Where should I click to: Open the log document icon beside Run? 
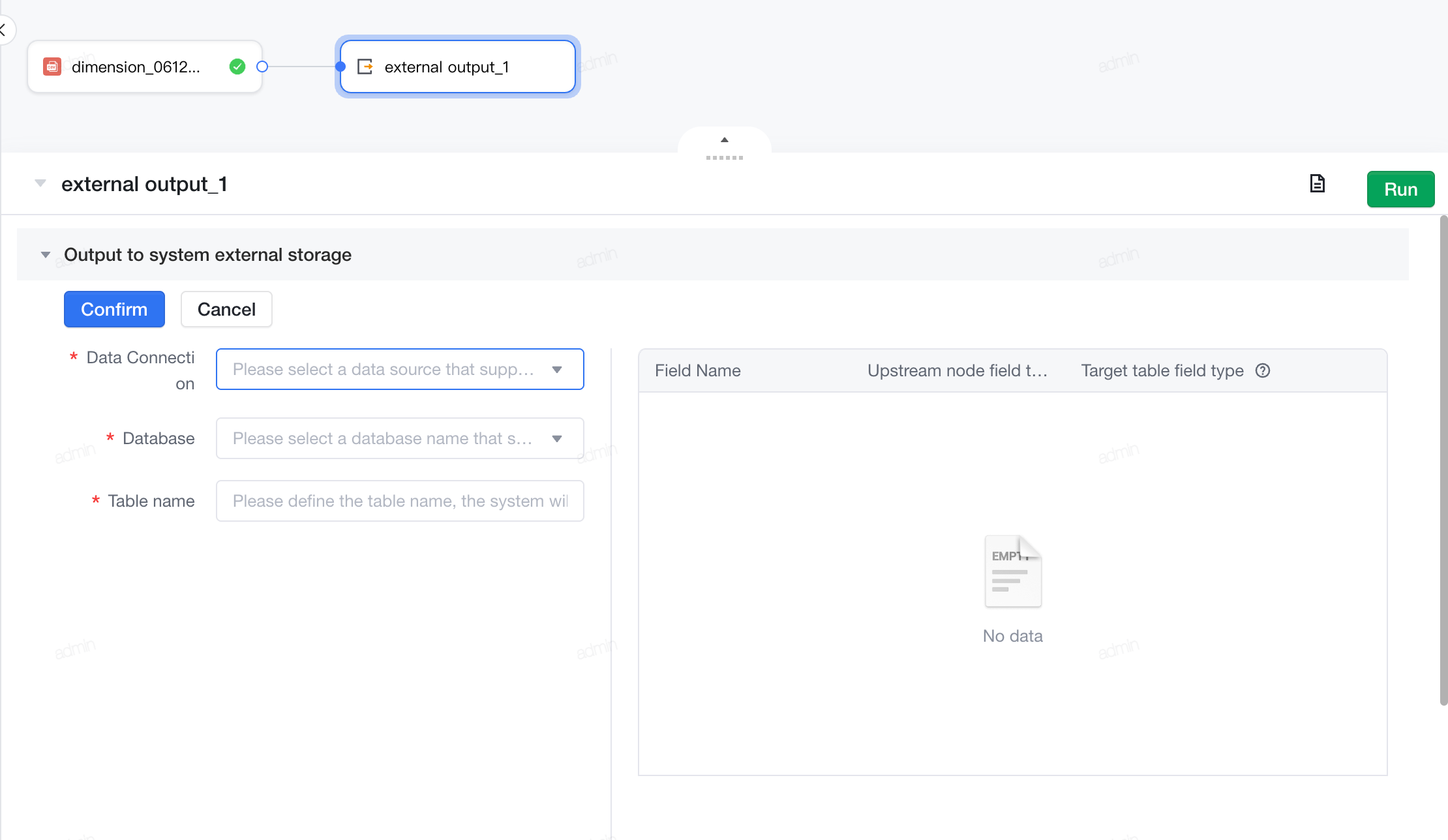click(x=1318, y=184)
